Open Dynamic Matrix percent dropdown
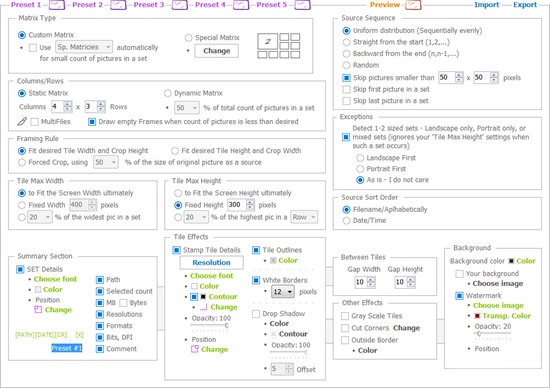 (187, 108)
